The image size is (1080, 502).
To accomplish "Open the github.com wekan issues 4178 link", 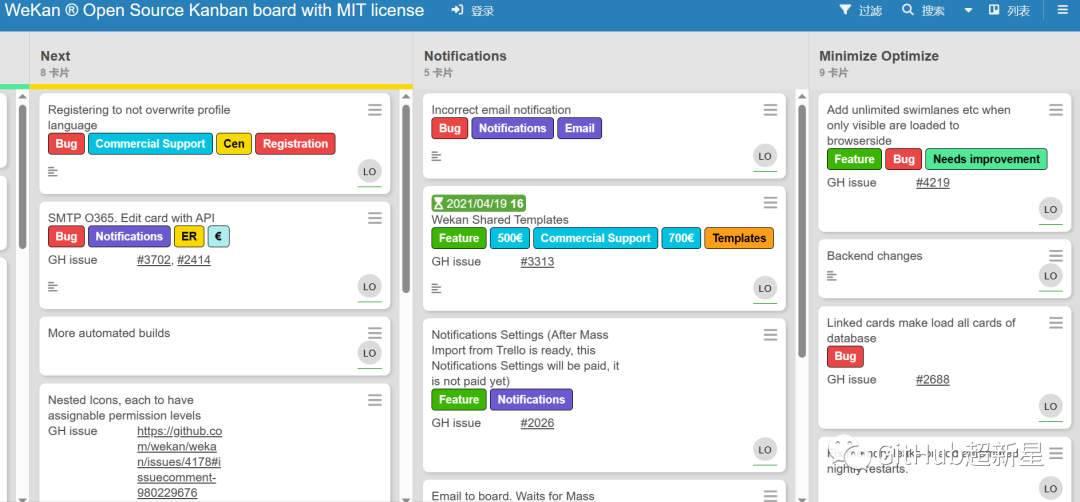I will pos(179,462).
